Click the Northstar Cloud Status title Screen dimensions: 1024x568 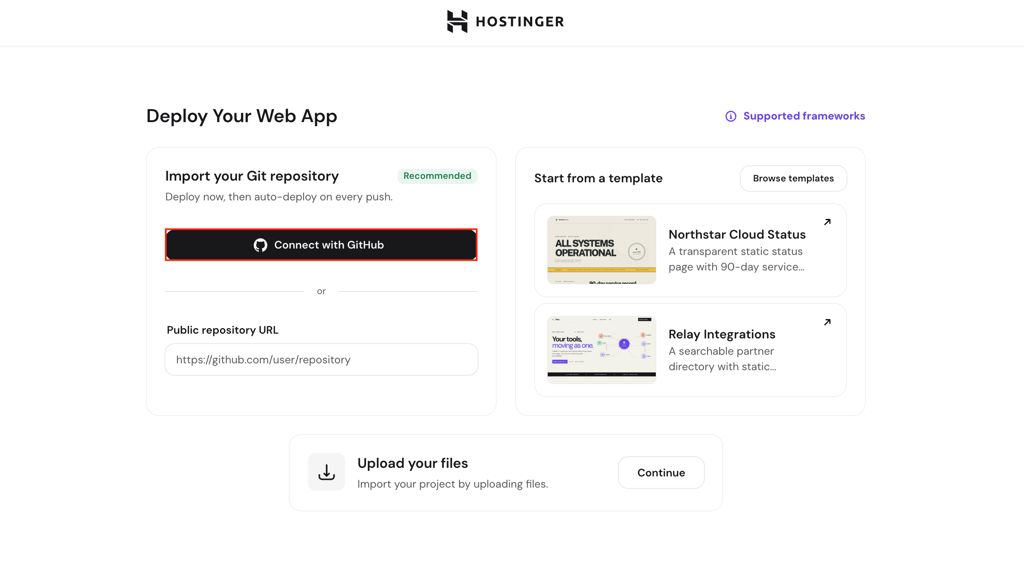(737, 234)
